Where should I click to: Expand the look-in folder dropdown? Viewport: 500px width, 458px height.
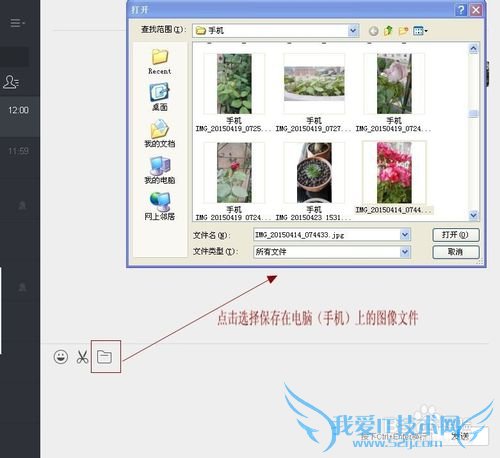[353, 31]
